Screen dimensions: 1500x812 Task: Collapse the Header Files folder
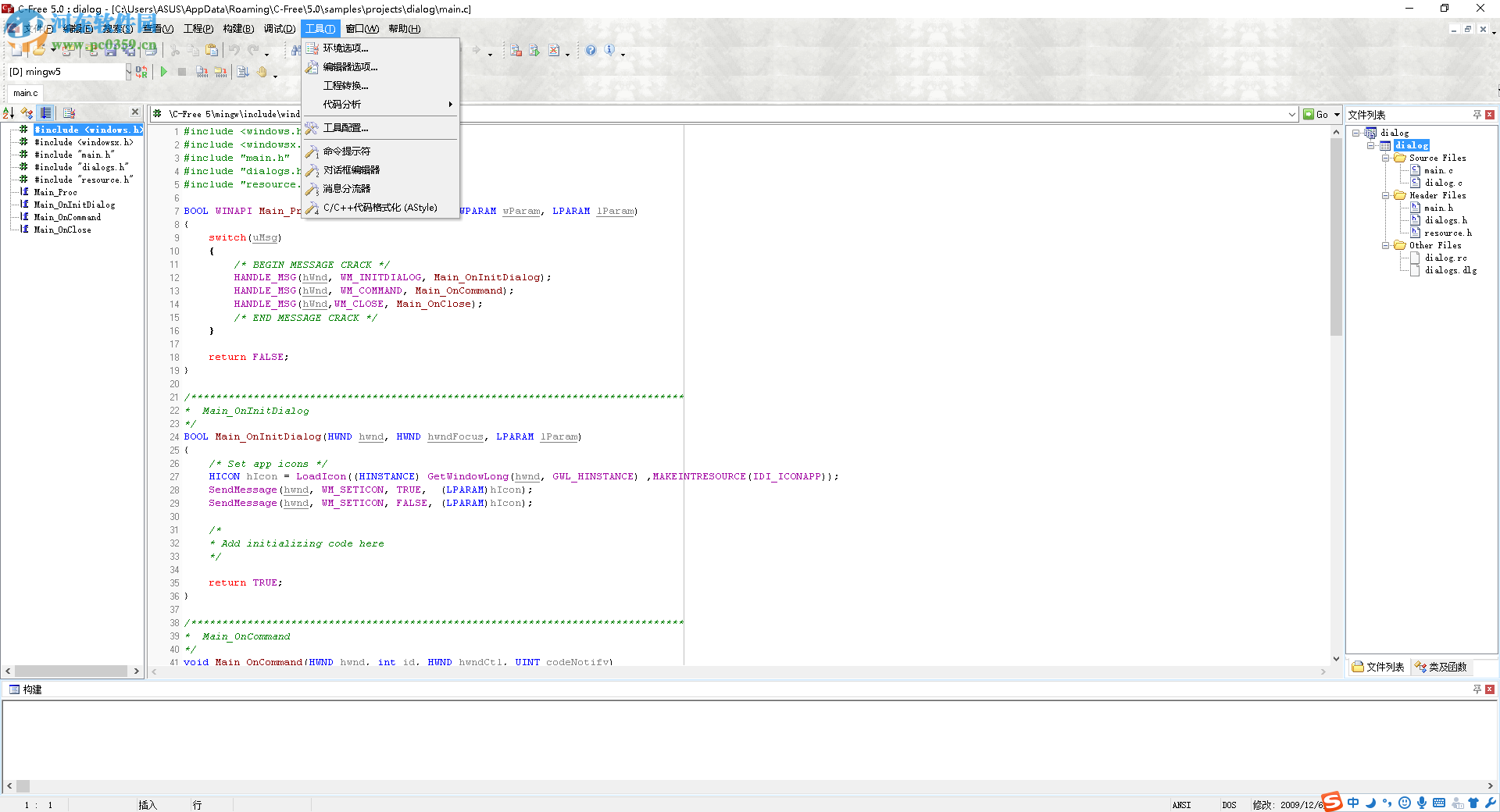[1386, 195]
